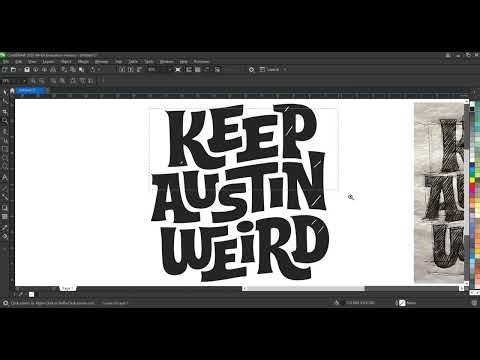Open the Bitmaps menu
Image resolution: width=480 pixels, height=360 pixels.
[102, 62]
